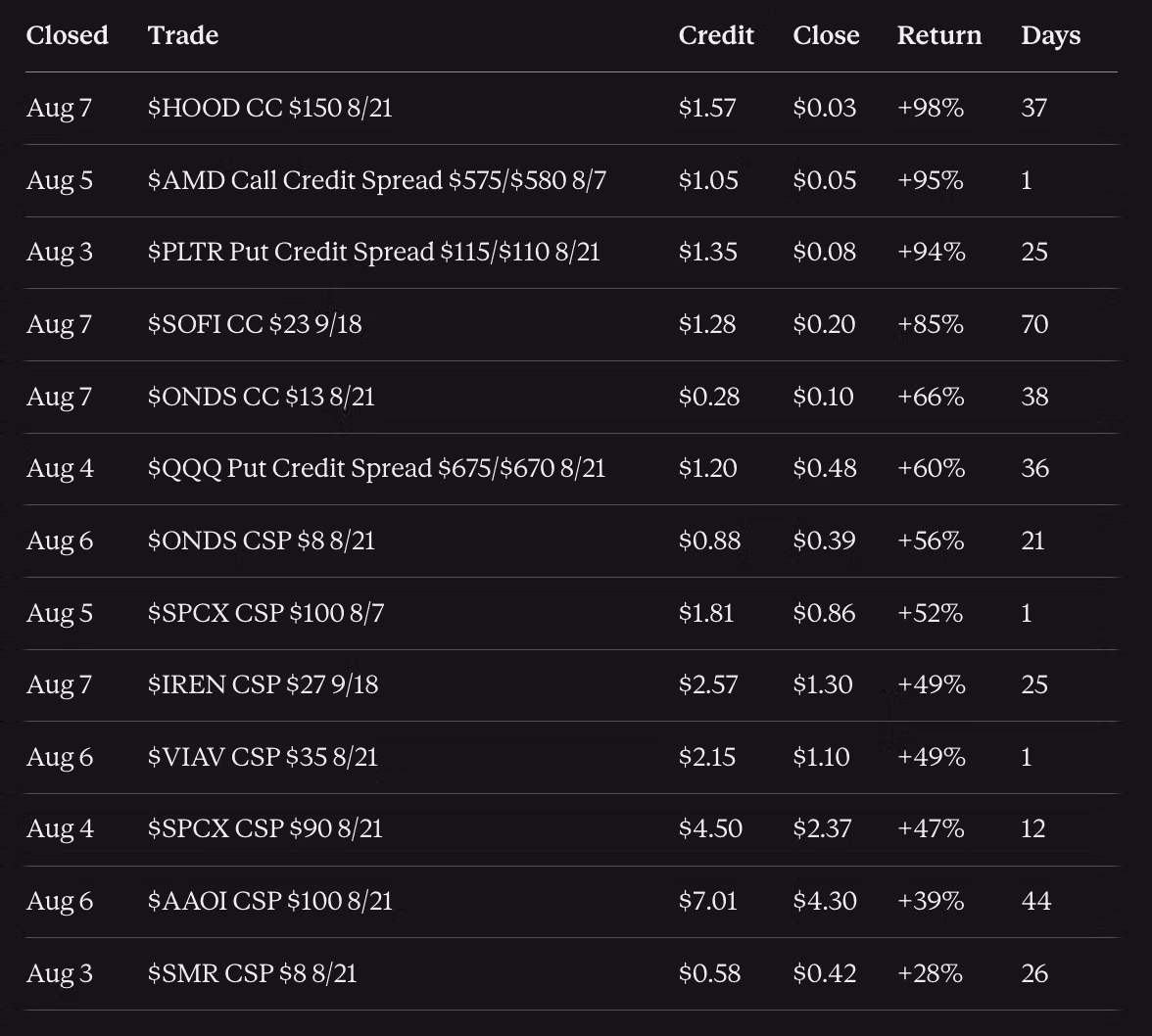Select the Trade column header
The width and height of the screenshot is (1152, 1036).
click(183, 35)
